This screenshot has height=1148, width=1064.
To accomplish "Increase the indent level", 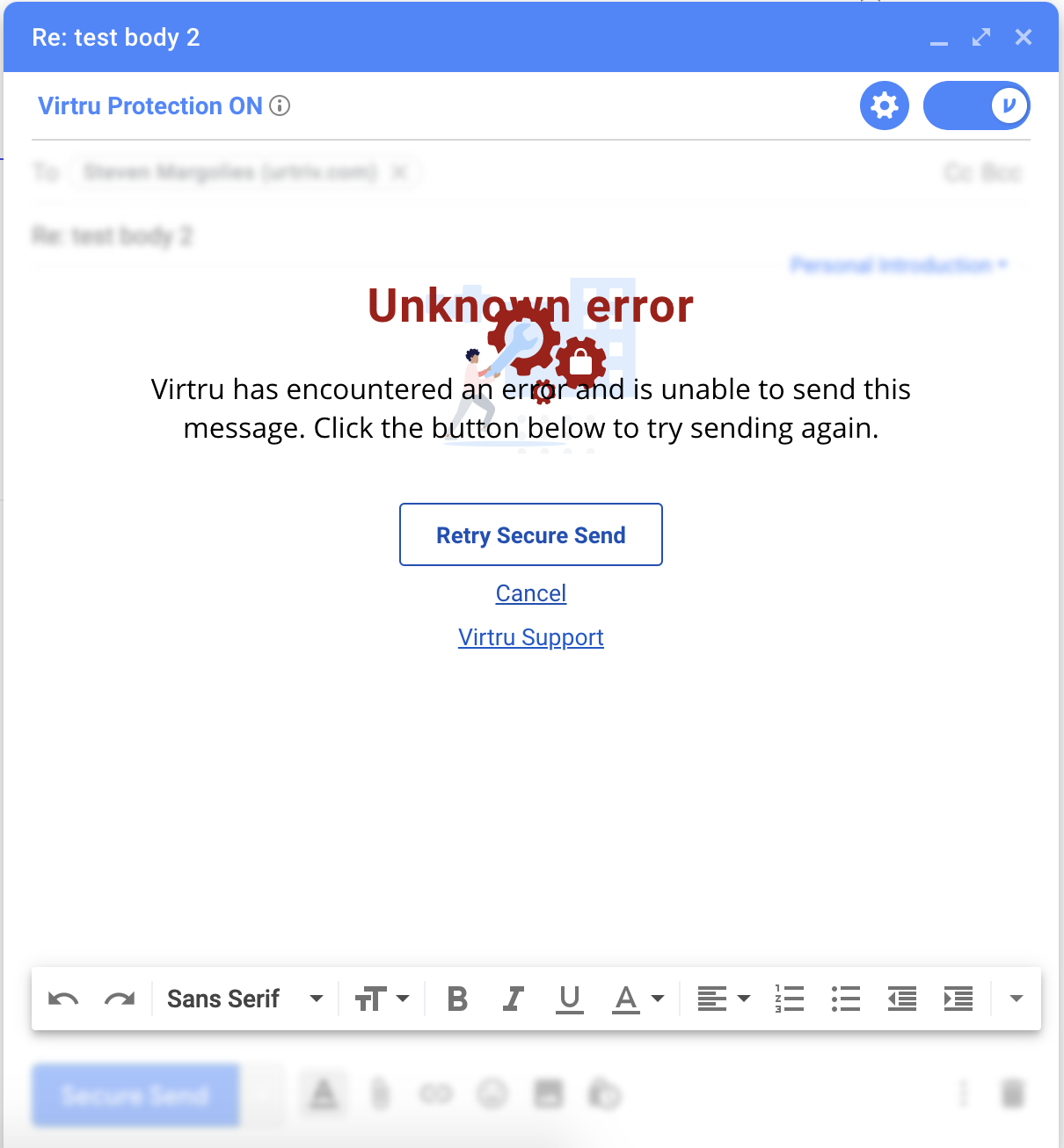I will click(958, 999).
